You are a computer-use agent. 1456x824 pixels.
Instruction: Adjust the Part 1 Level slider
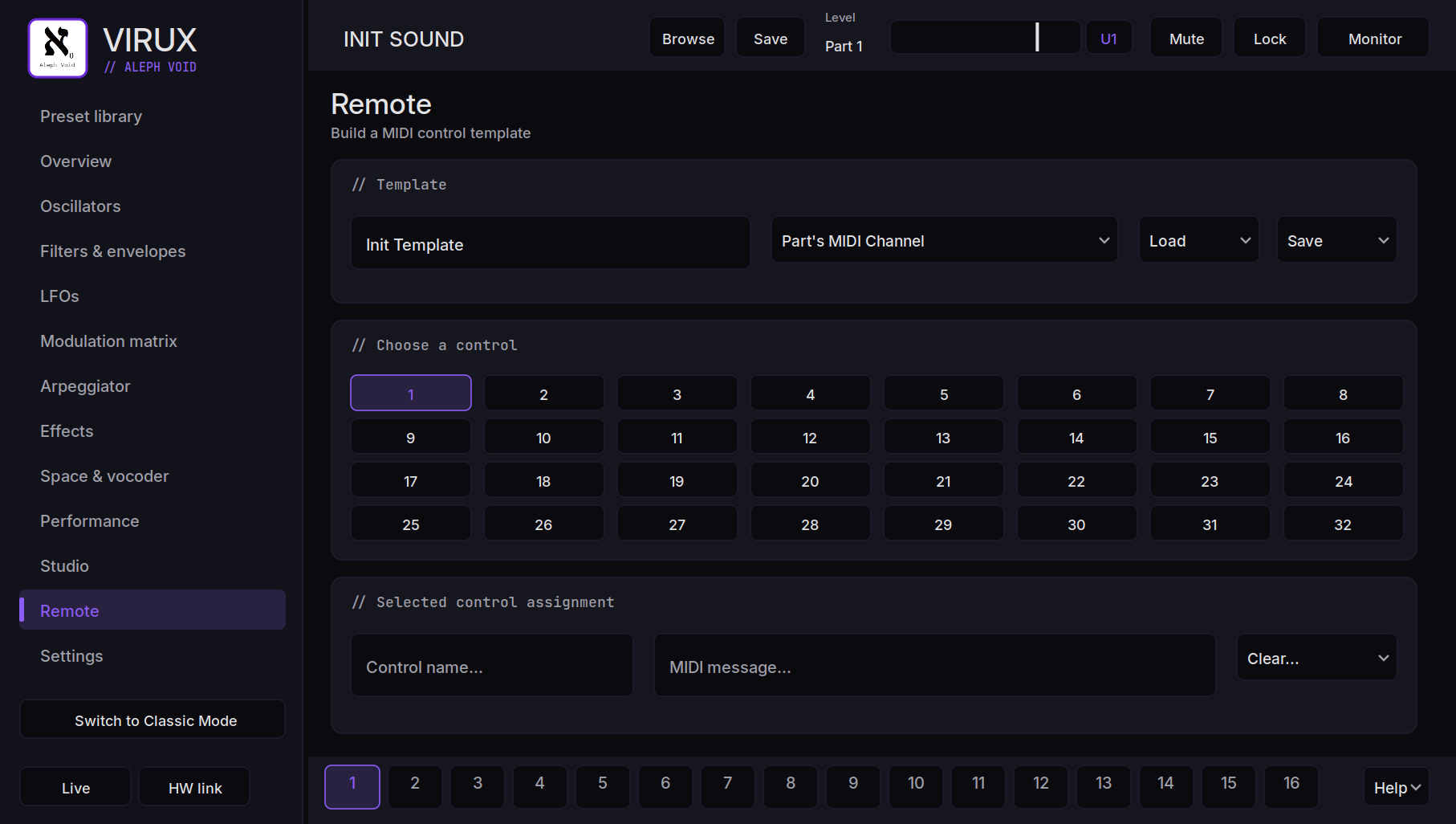point(986,37)
